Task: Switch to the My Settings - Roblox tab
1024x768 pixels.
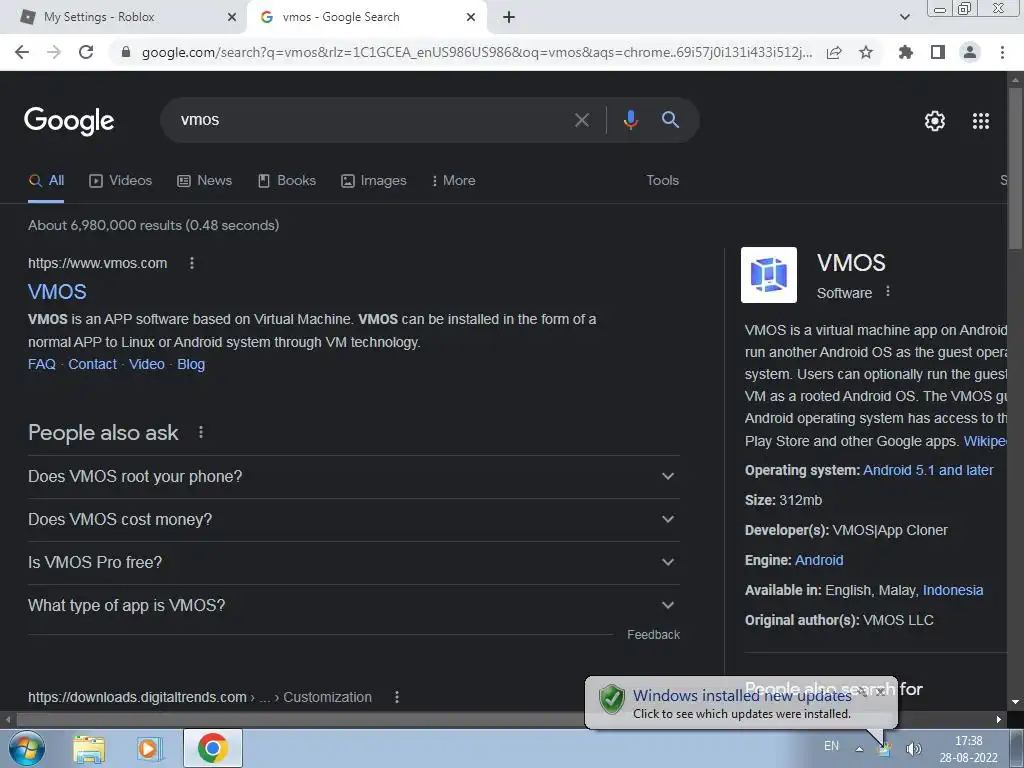Action: (x=124, y=17)
